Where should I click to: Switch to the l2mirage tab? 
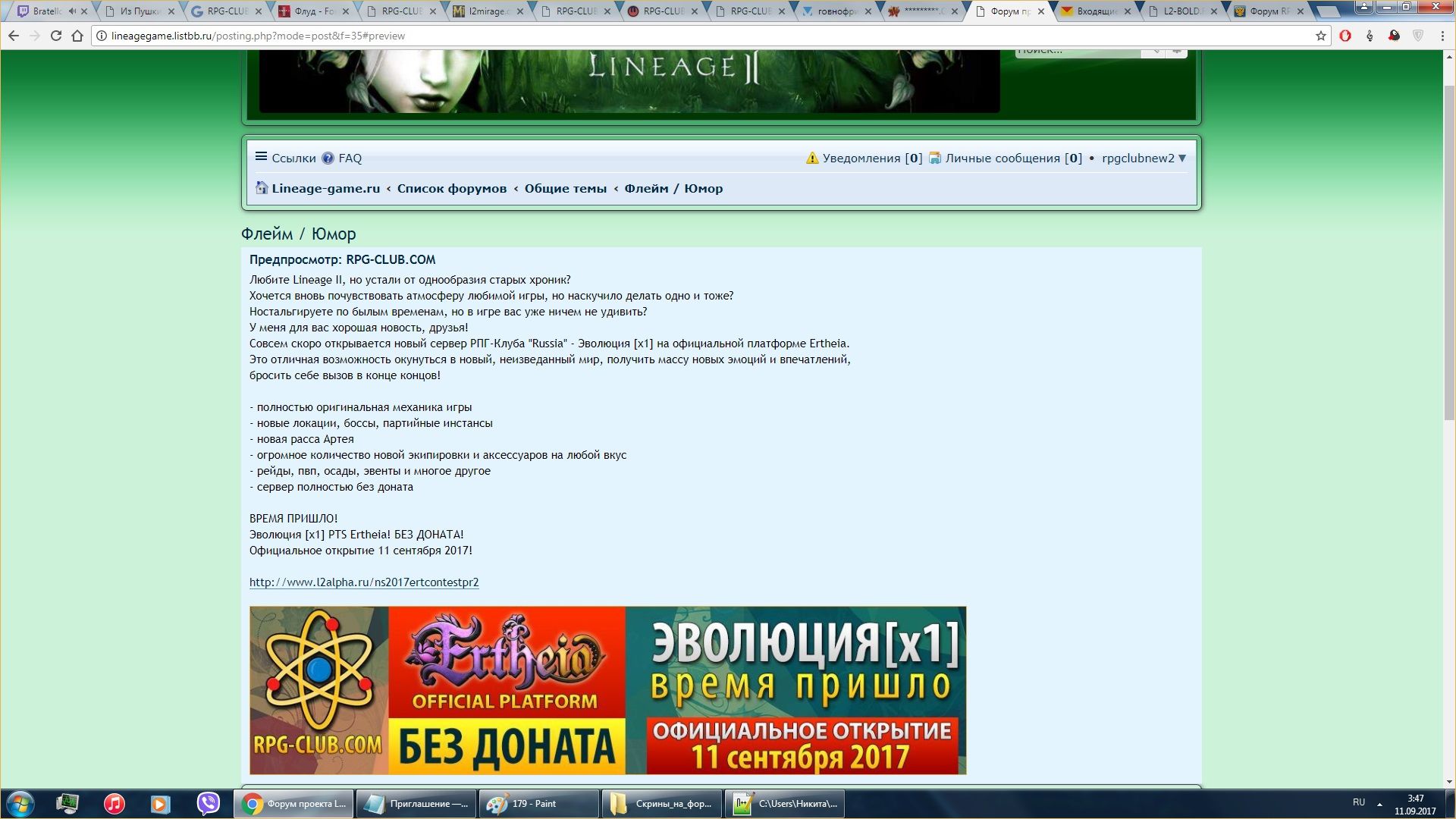click(x=488, y=11)
